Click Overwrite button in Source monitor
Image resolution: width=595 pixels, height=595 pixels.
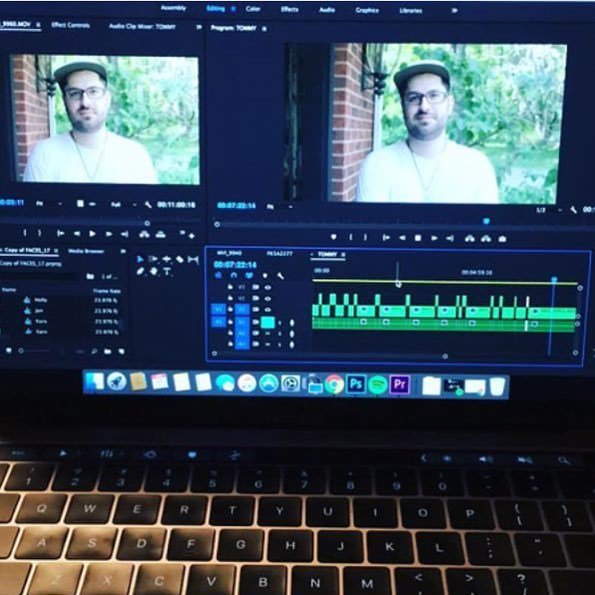(161, 235)
